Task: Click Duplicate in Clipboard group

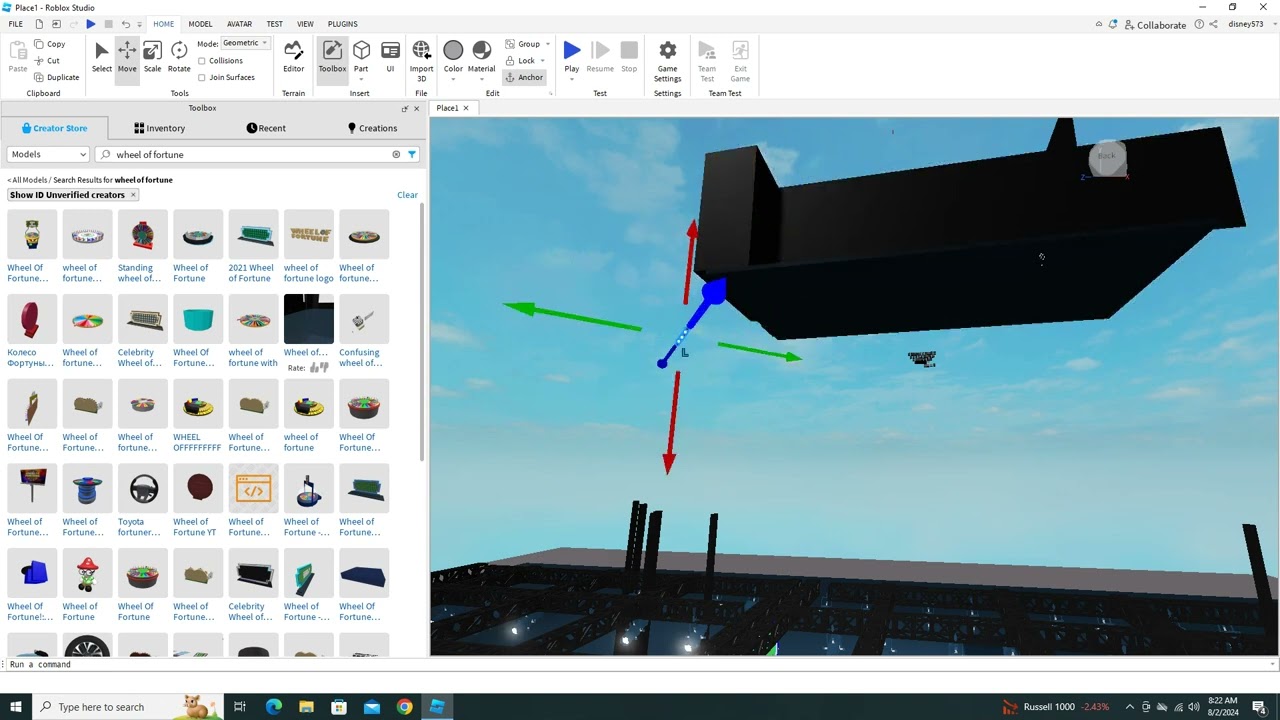Action: pyautogui.click(x=56, y=77)
